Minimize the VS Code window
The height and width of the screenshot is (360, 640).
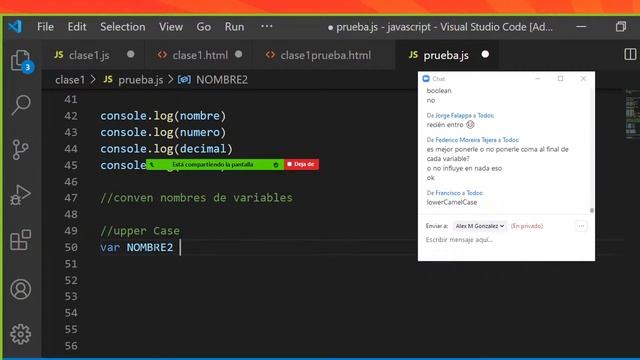tap(581, 27)
